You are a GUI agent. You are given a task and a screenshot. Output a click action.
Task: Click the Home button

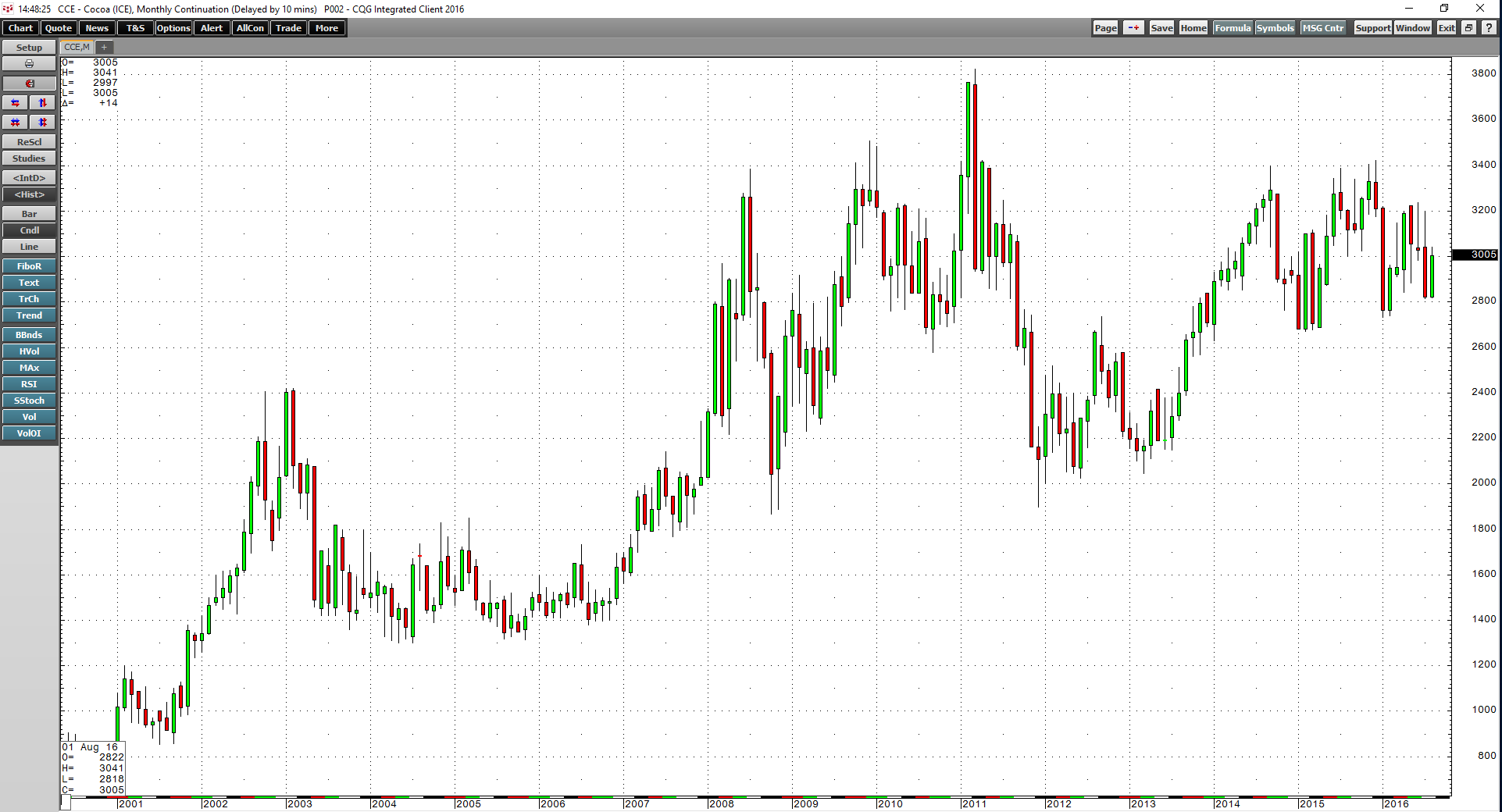(x=1193, y=28)
